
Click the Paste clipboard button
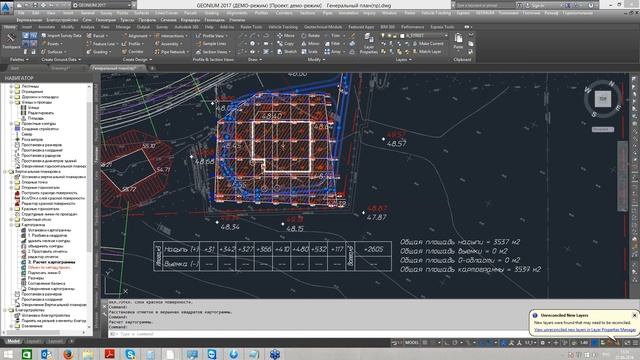(x=458, y=42)
